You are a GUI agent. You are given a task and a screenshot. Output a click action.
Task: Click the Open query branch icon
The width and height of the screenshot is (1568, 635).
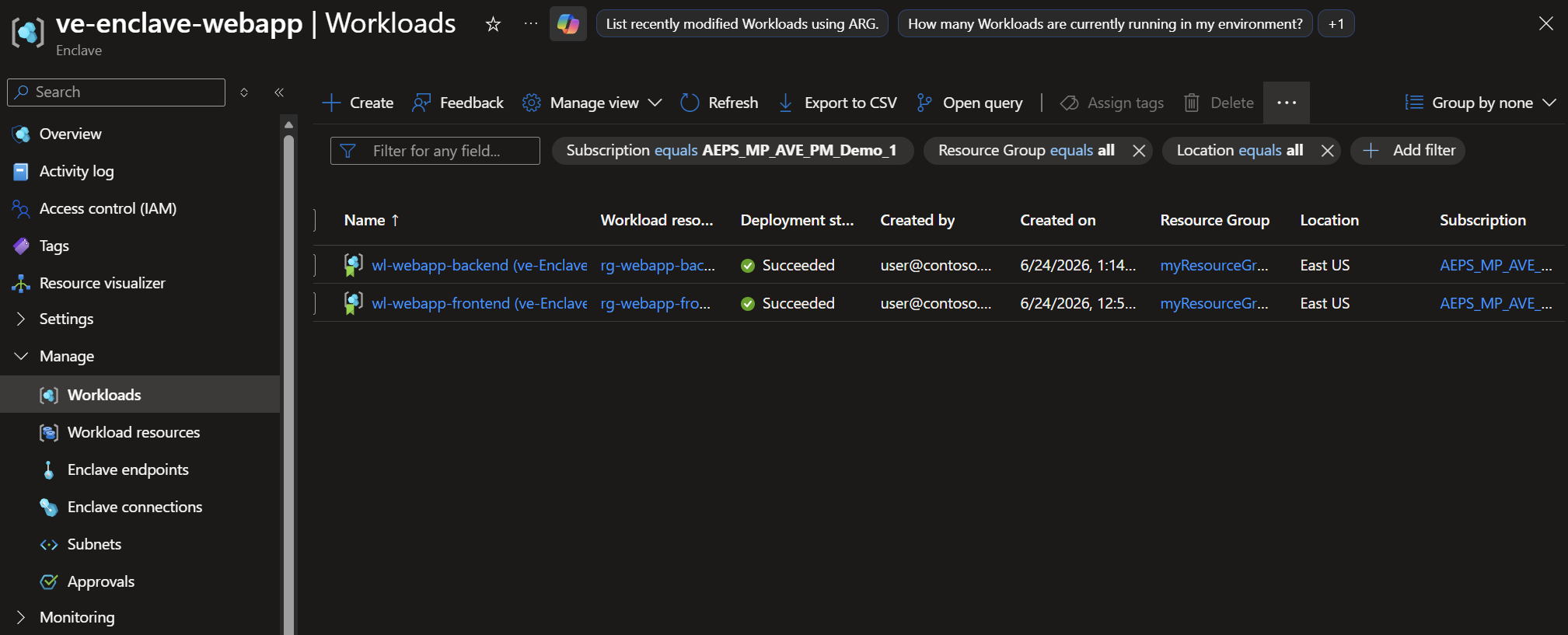[x=924, y=103]
